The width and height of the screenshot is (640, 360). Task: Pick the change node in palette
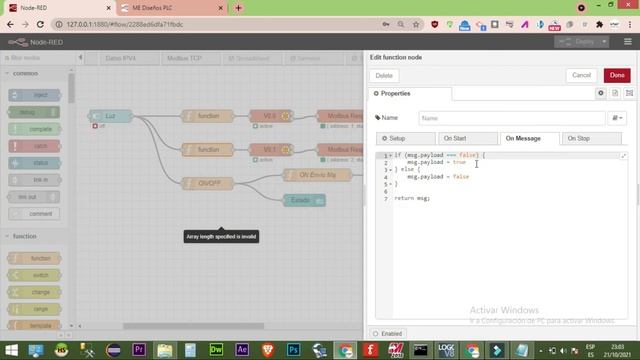point(34,292)
